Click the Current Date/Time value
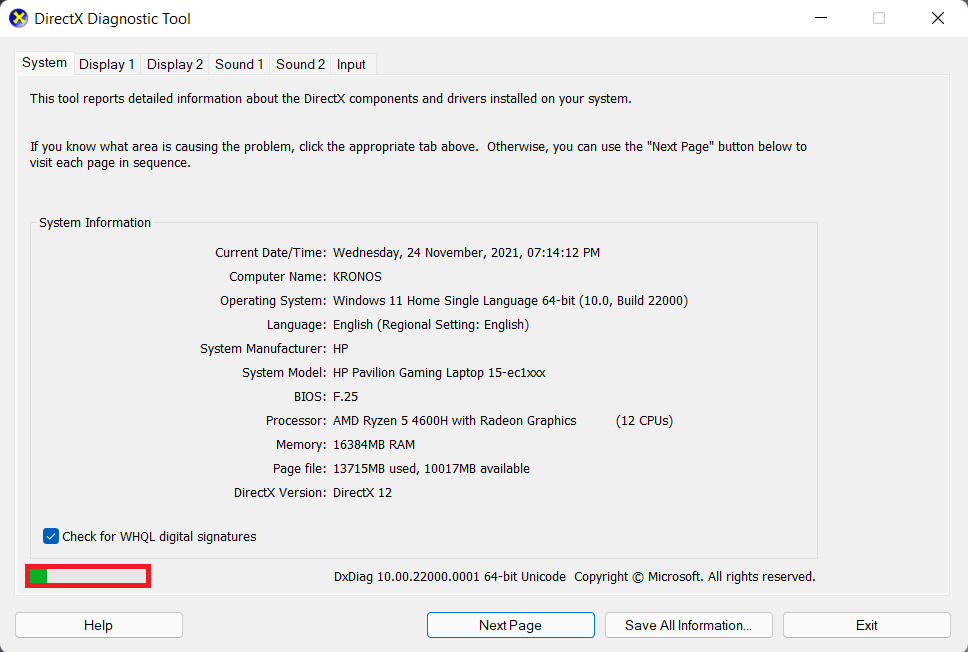 click(467, 253)
